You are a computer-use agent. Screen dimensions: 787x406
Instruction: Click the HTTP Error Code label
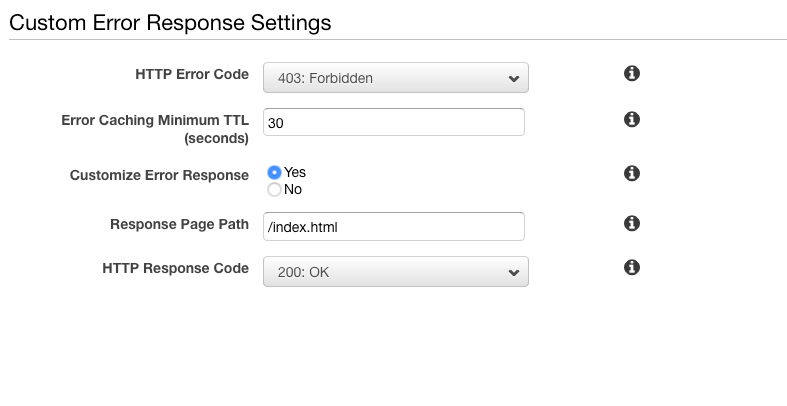coord(191,75)
